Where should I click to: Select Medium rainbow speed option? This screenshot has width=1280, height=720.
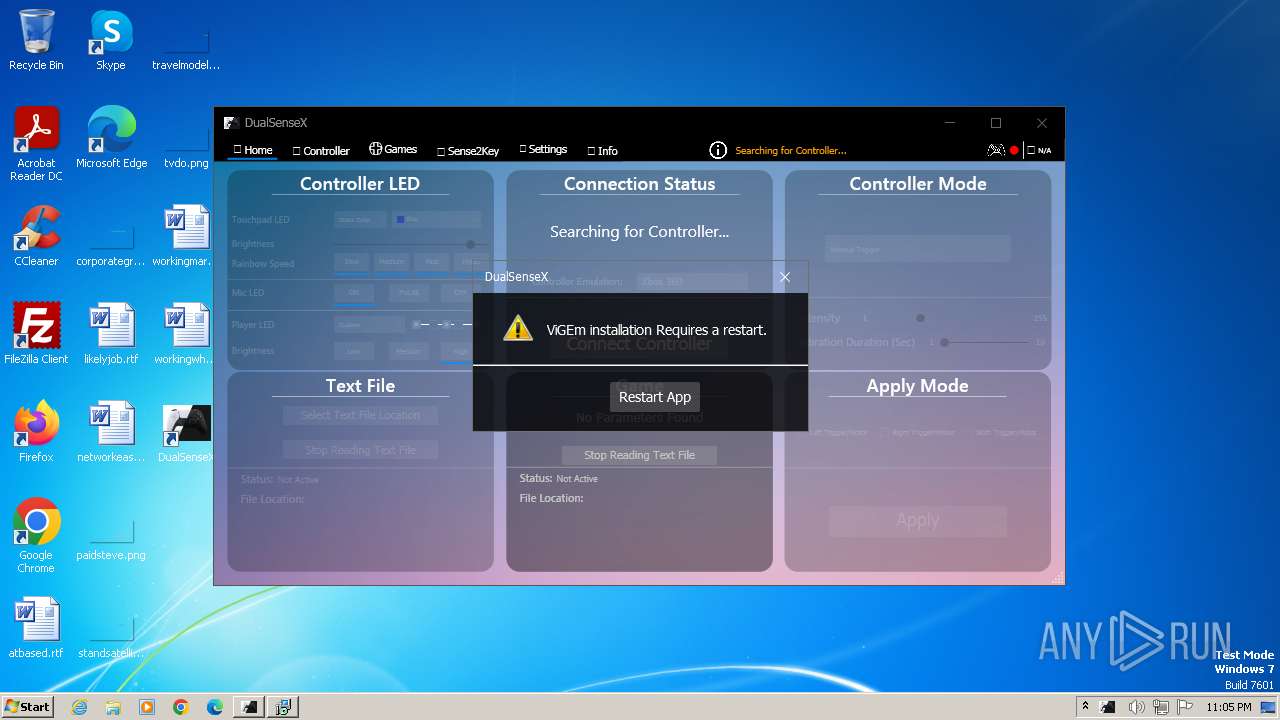tap(391, 262)
